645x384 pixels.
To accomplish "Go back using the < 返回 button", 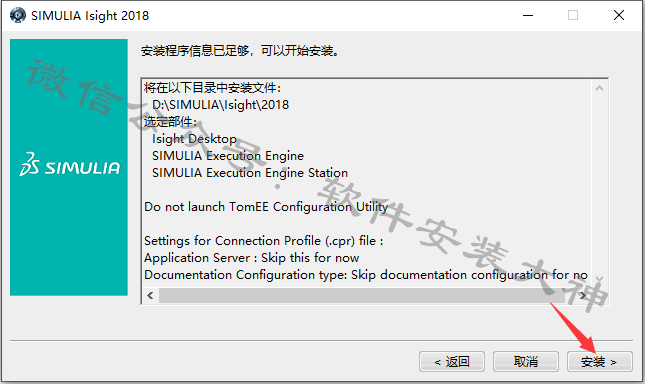I will pyautogui.click(x=452, y=362).
